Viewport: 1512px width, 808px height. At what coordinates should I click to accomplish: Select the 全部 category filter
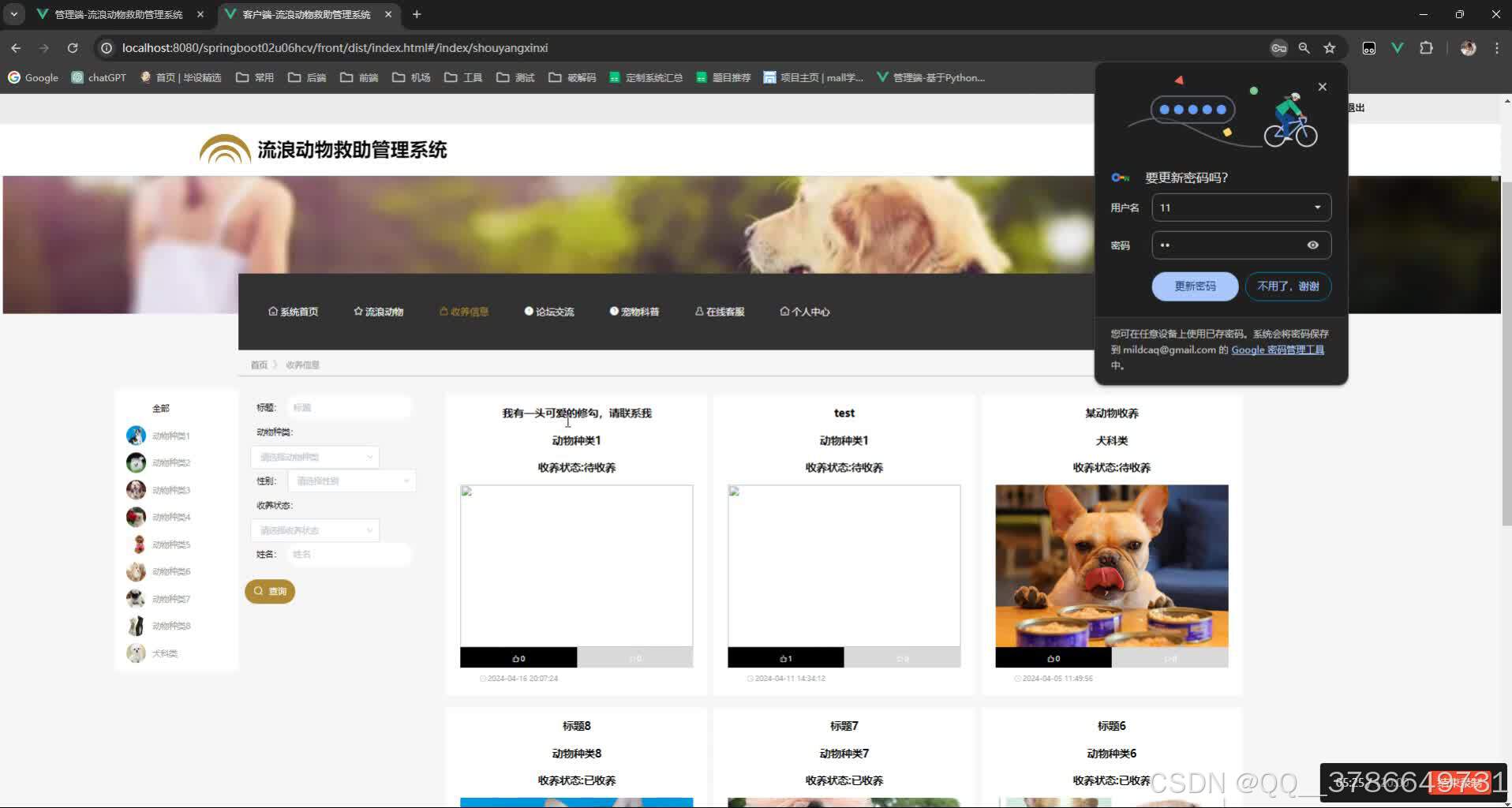point(161,408)
